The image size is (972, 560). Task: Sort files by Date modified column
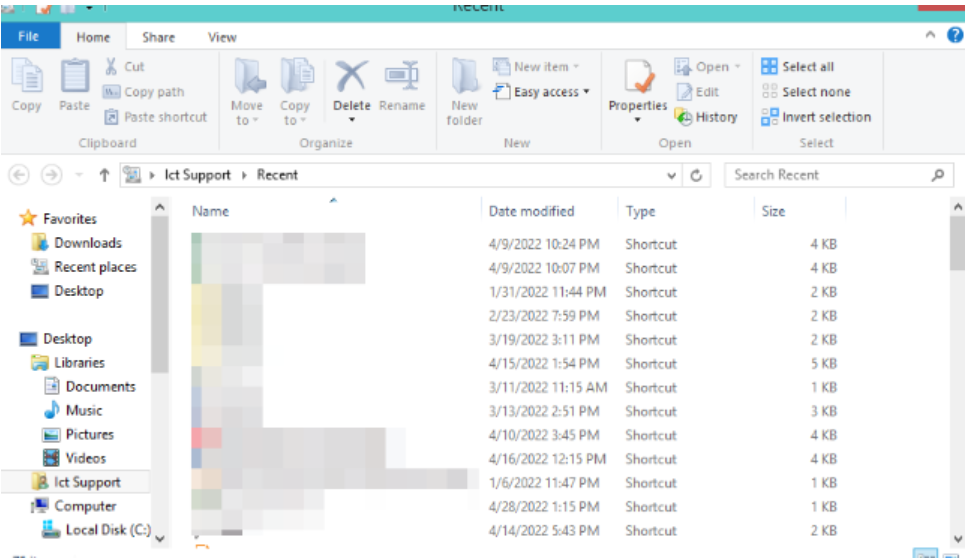[531, 211]
